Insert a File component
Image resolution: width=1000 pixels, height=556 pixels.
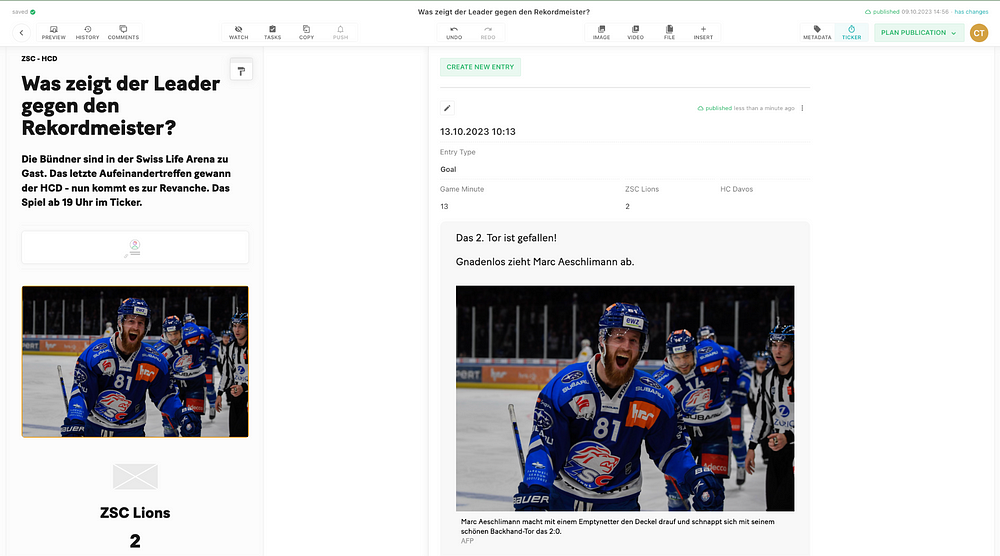(669, 33)
